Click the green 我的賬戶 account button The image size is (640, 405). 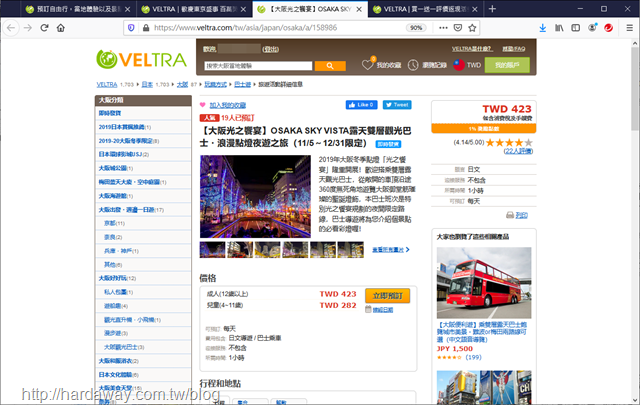tap(507, 65)
